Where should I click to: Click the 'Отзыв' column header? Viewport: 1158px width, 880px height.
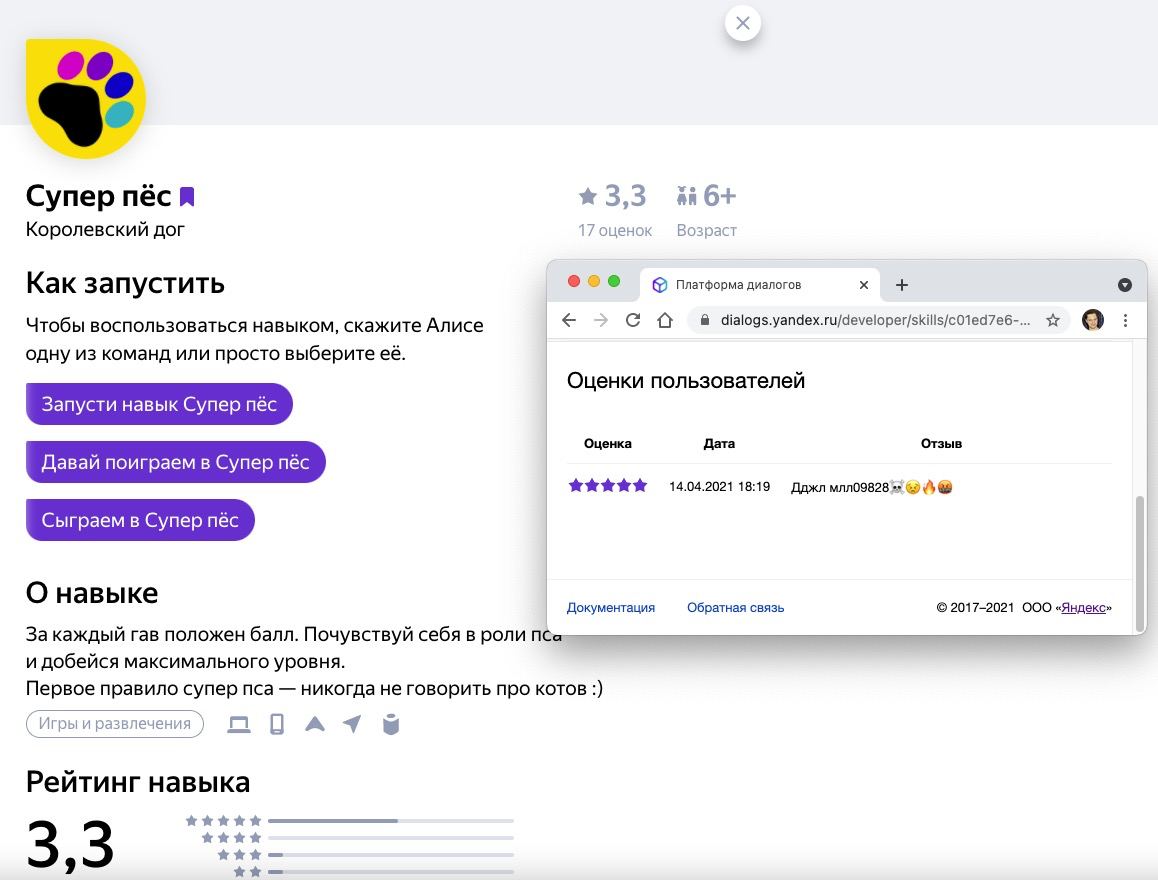(941, 444)
